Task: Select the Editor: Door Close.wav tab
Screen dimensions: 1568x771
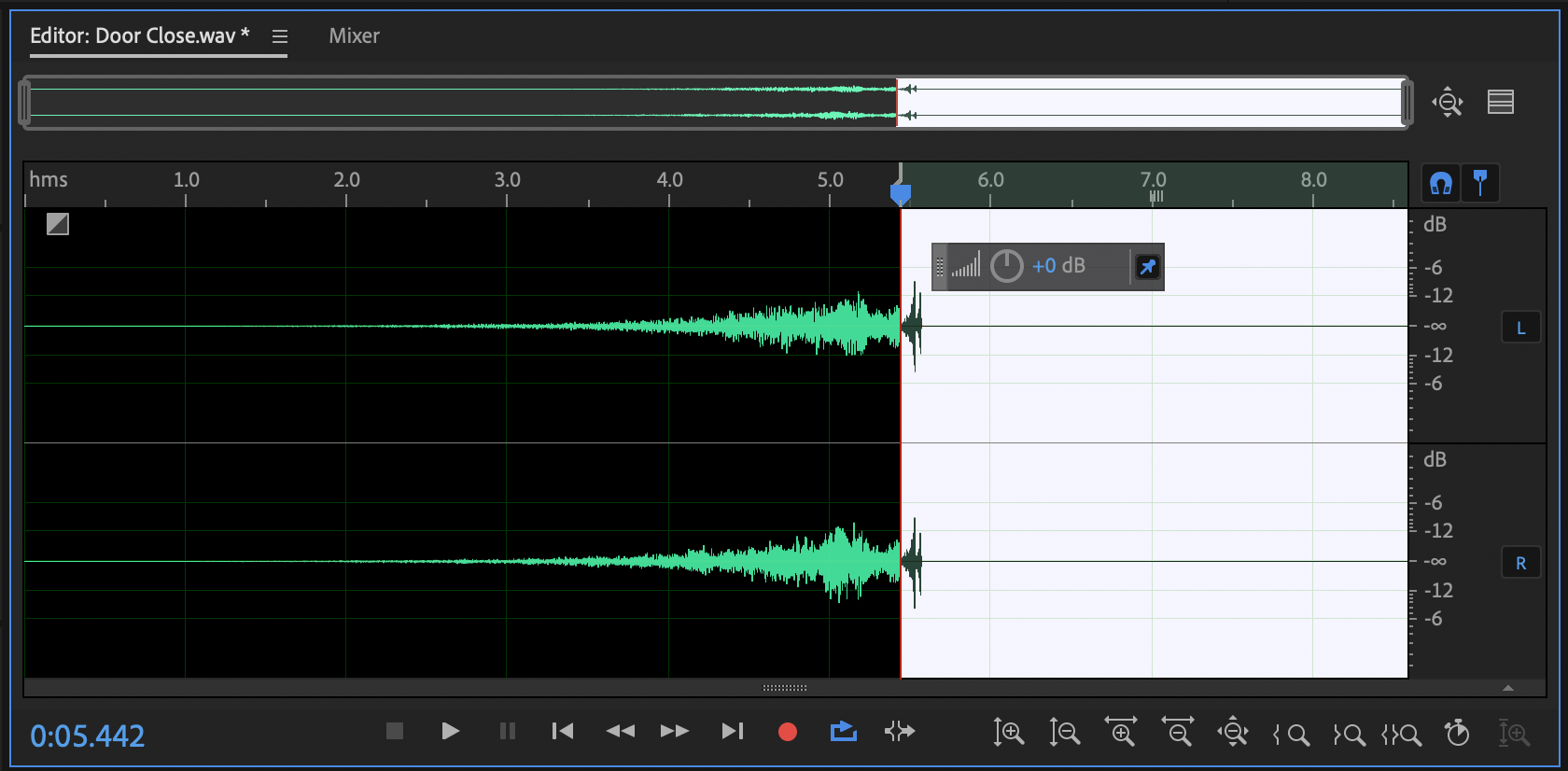Action: pos(140,35)
